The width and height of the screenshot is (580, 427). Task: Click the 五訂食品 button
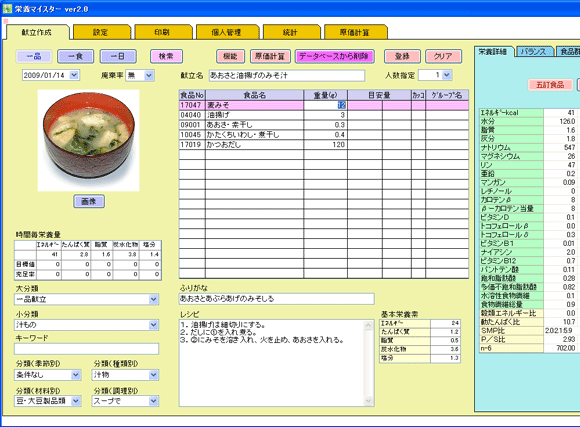click(550, 85)
